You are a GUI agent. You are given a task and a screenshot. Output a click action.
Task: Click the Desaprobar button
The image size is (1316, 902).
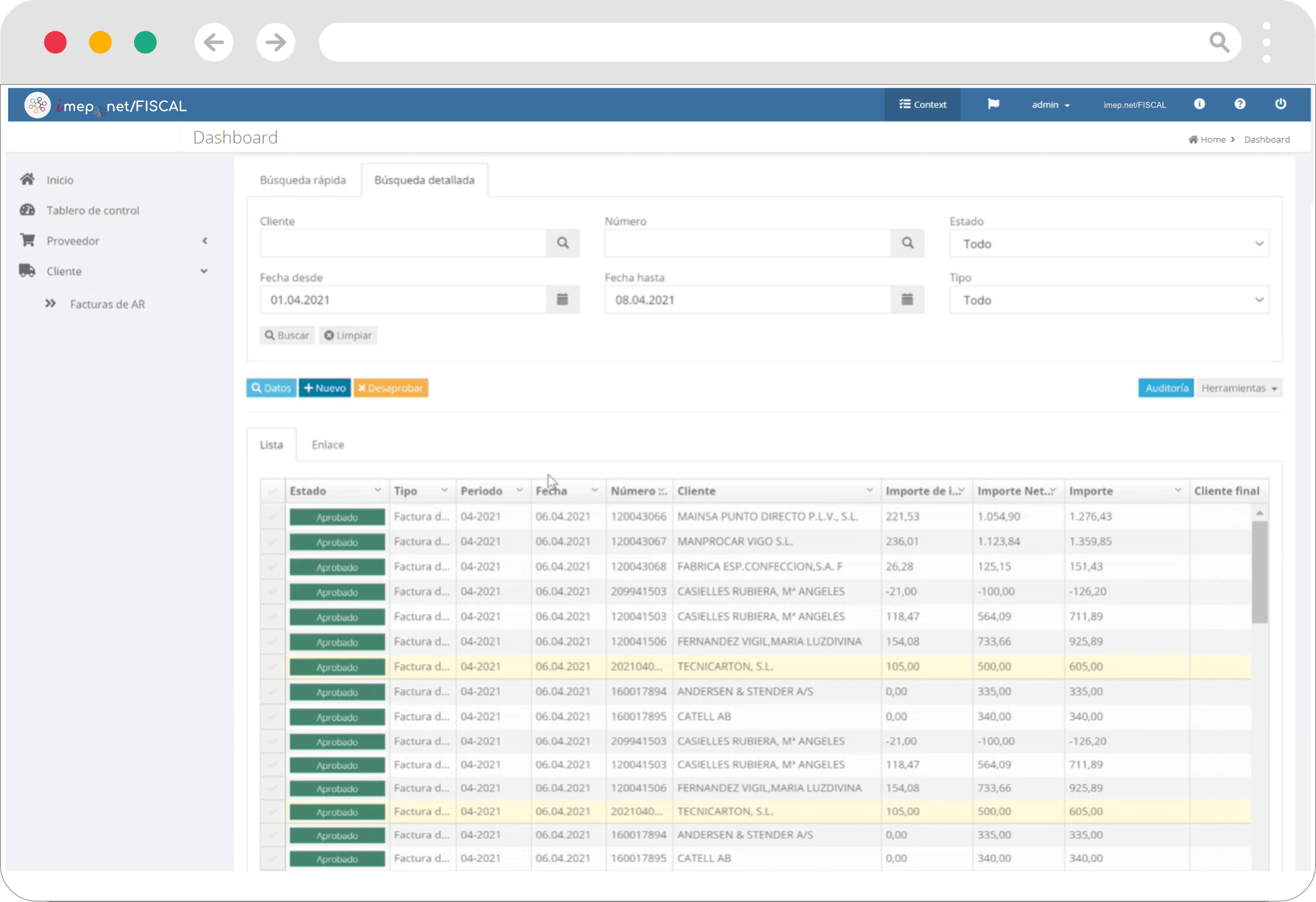click(391, 388)
